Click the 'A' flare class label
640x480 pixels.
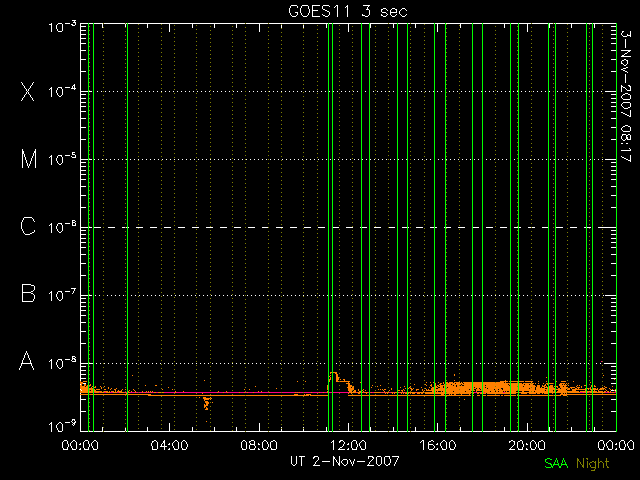[27, 361]
